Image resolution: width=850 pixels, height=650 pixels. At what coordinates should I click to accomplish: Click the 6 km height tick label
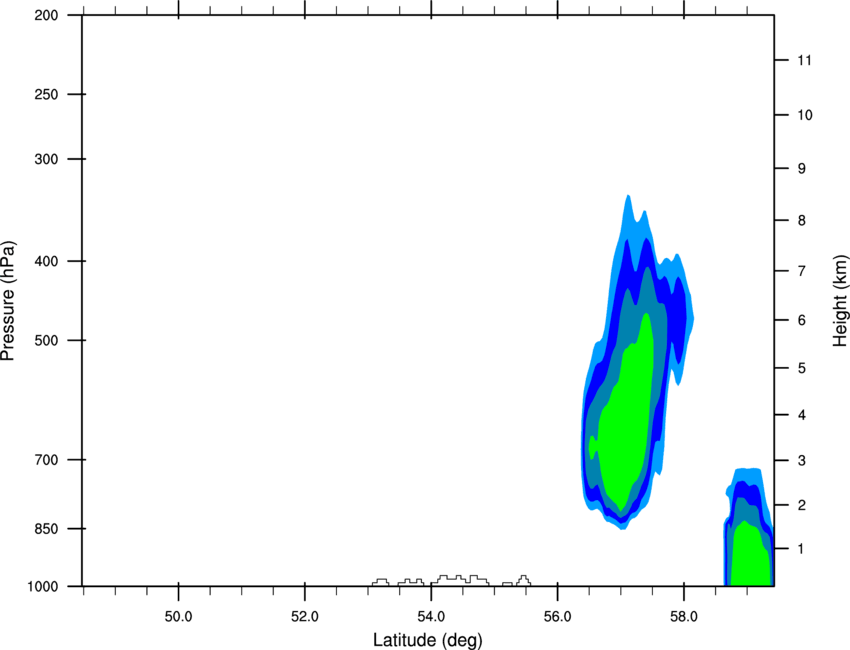tap(802, 320)
